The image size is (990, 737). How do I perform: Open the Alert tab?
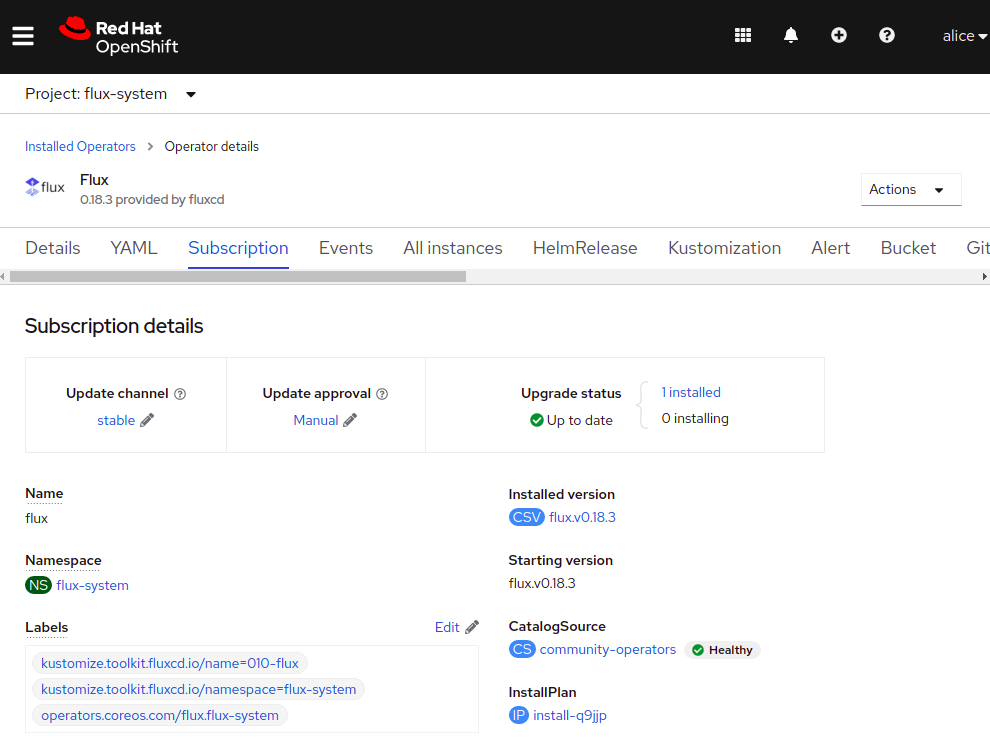831,248
